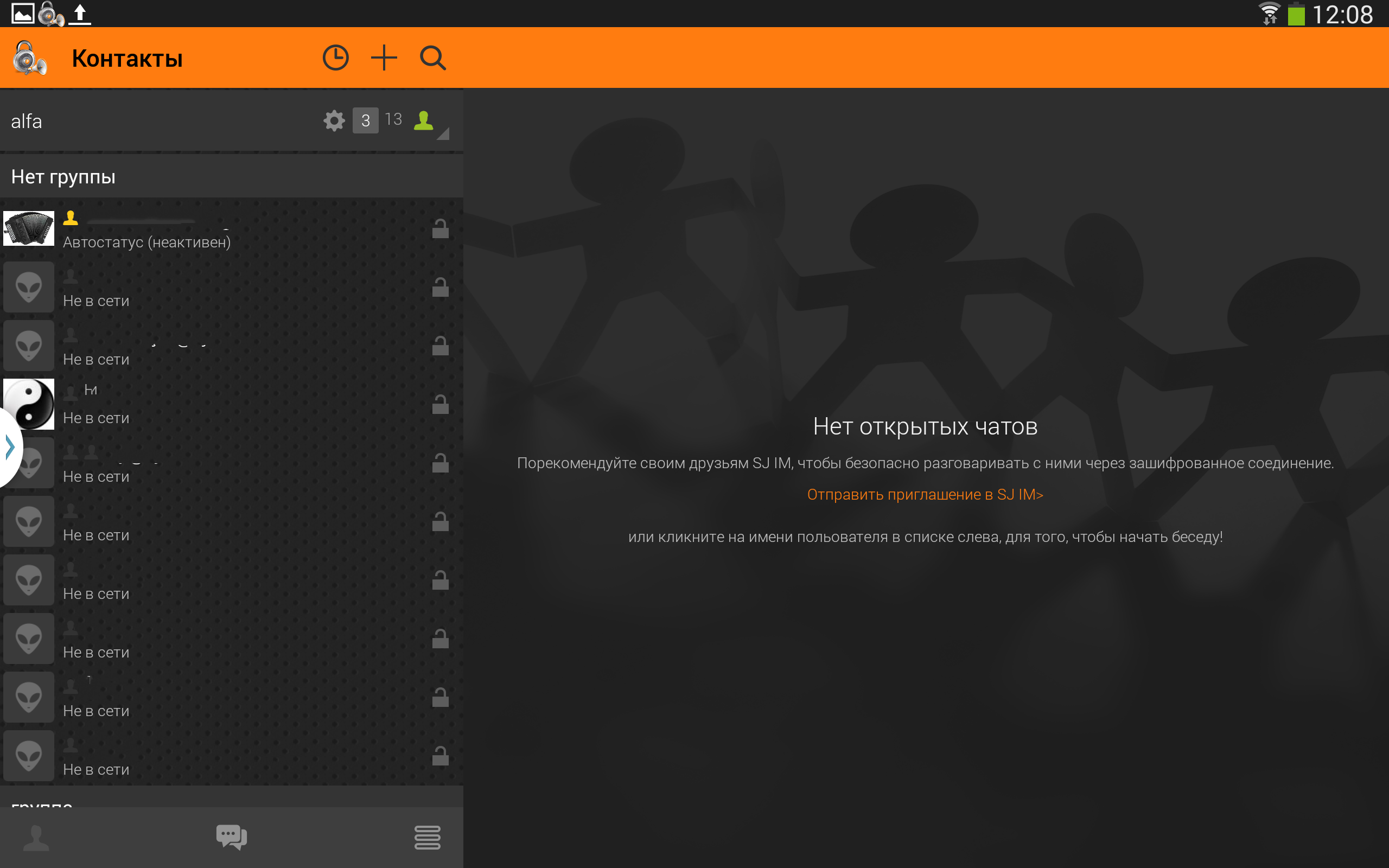The height and width of the screenshot is (868, 1389).
Task: Click Отправить приглашение в SJ IM link
Action: click(925, 494)
